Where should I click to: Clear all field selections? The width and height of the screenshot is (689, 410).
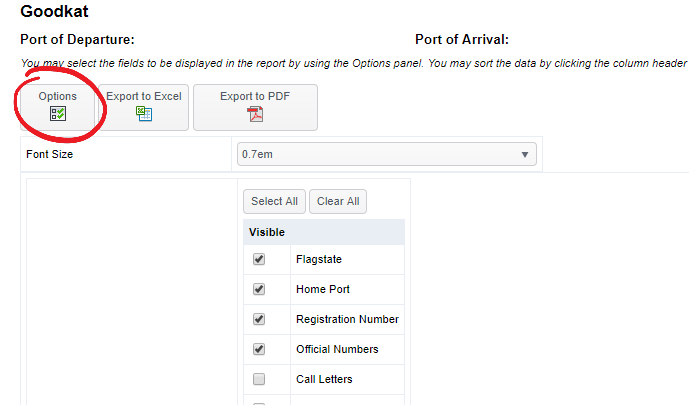[x=338, y=201]
